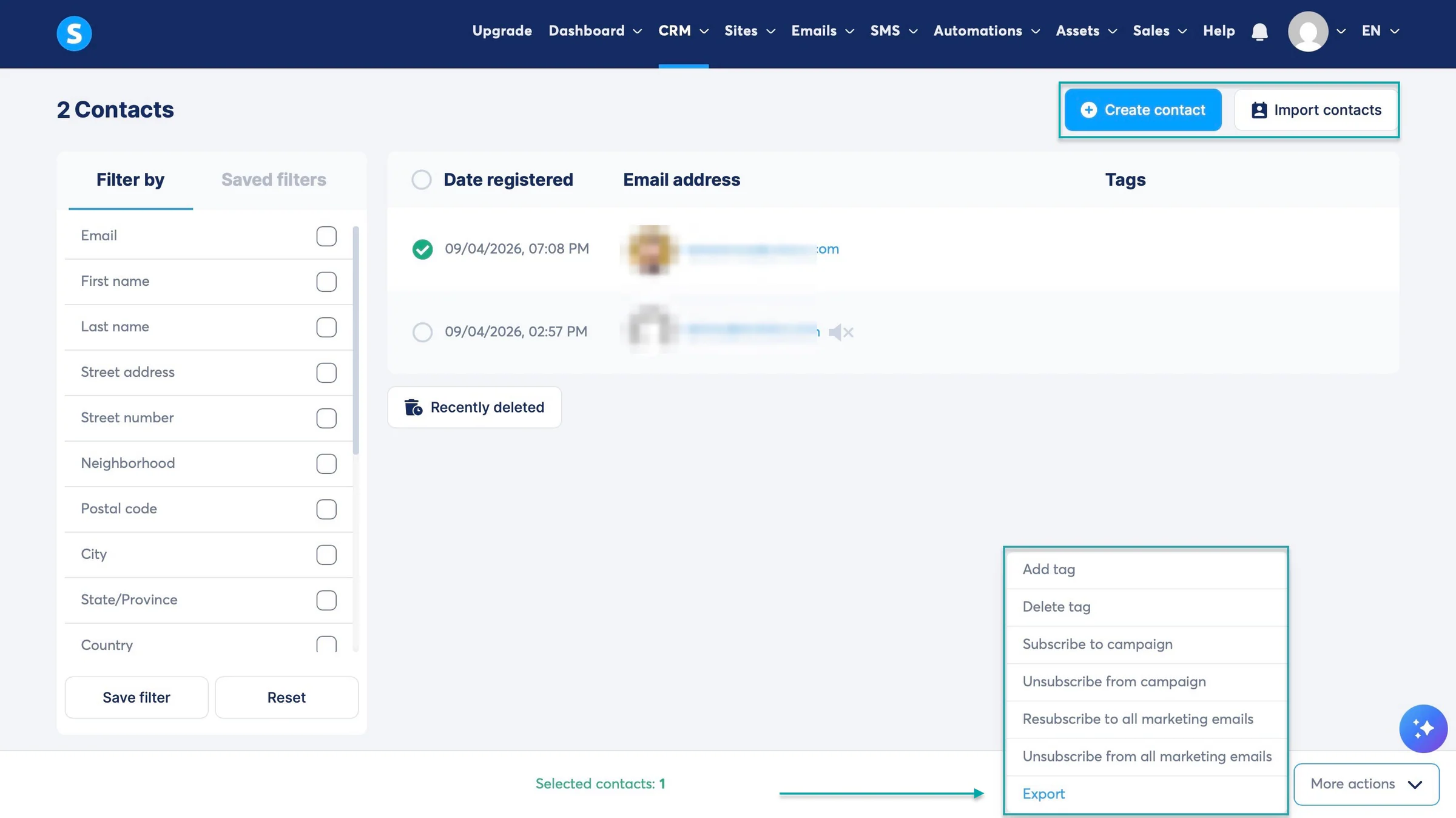Choose Delete tag from actions menu
This screenshot has width=1456, height=818.
1146,607
